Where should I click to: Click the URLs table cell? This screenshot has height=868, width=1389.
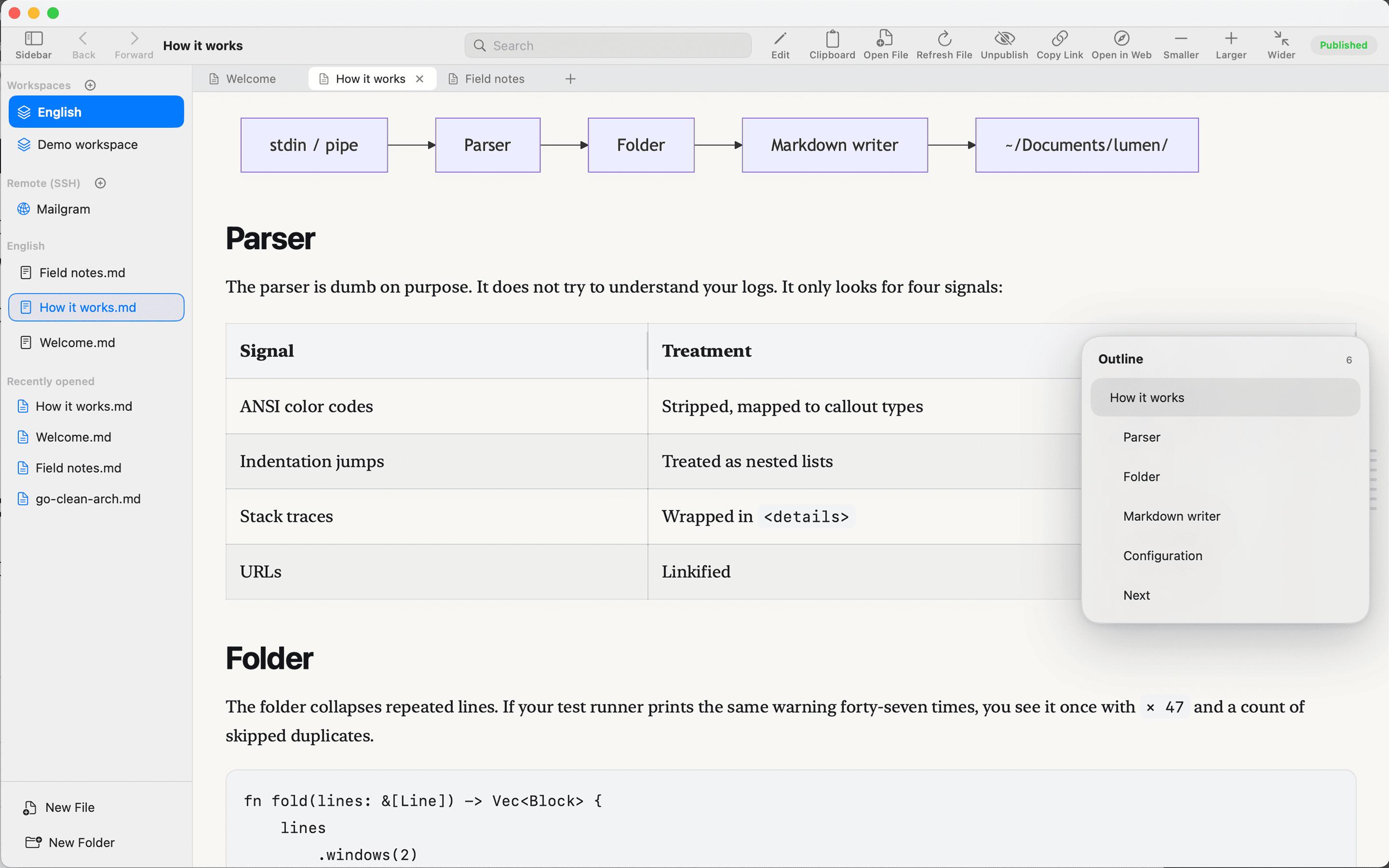point(437,571)
